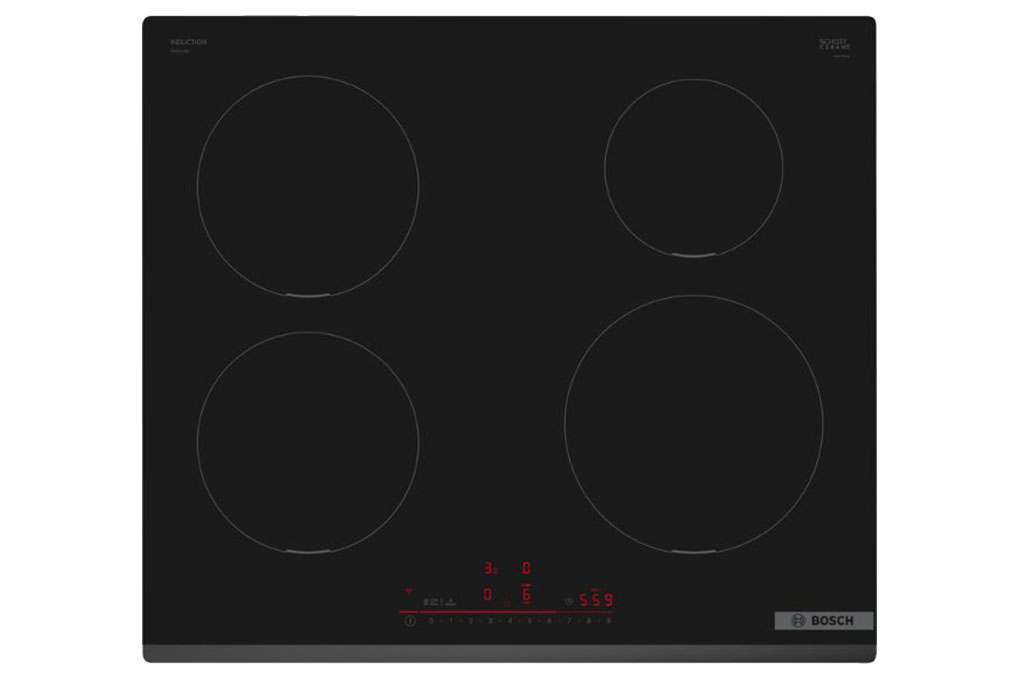Viewport: 1020px width, 680px height.
Task: Tap the childproof lock symbols left of displays
Action: tap(440, 602)
